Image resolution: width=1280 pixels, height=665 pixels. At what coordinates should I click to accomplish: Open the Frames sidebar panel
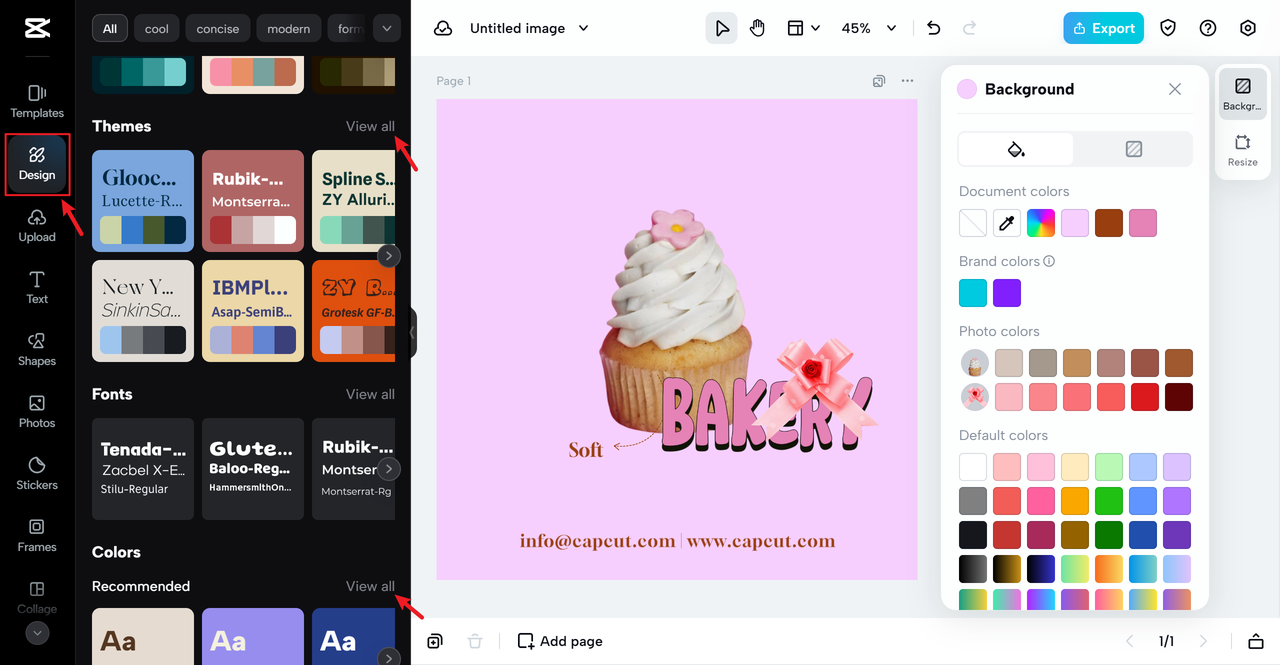click(37, 535)
